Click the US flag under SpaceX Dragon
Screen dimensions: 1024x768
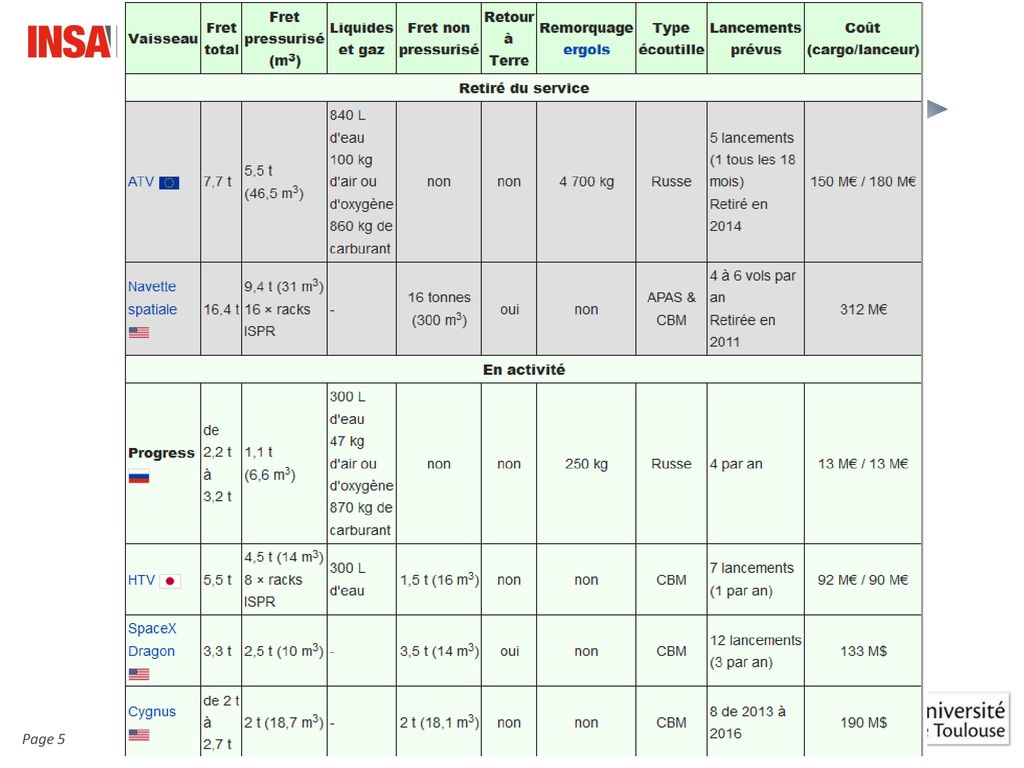pos(138,674)
